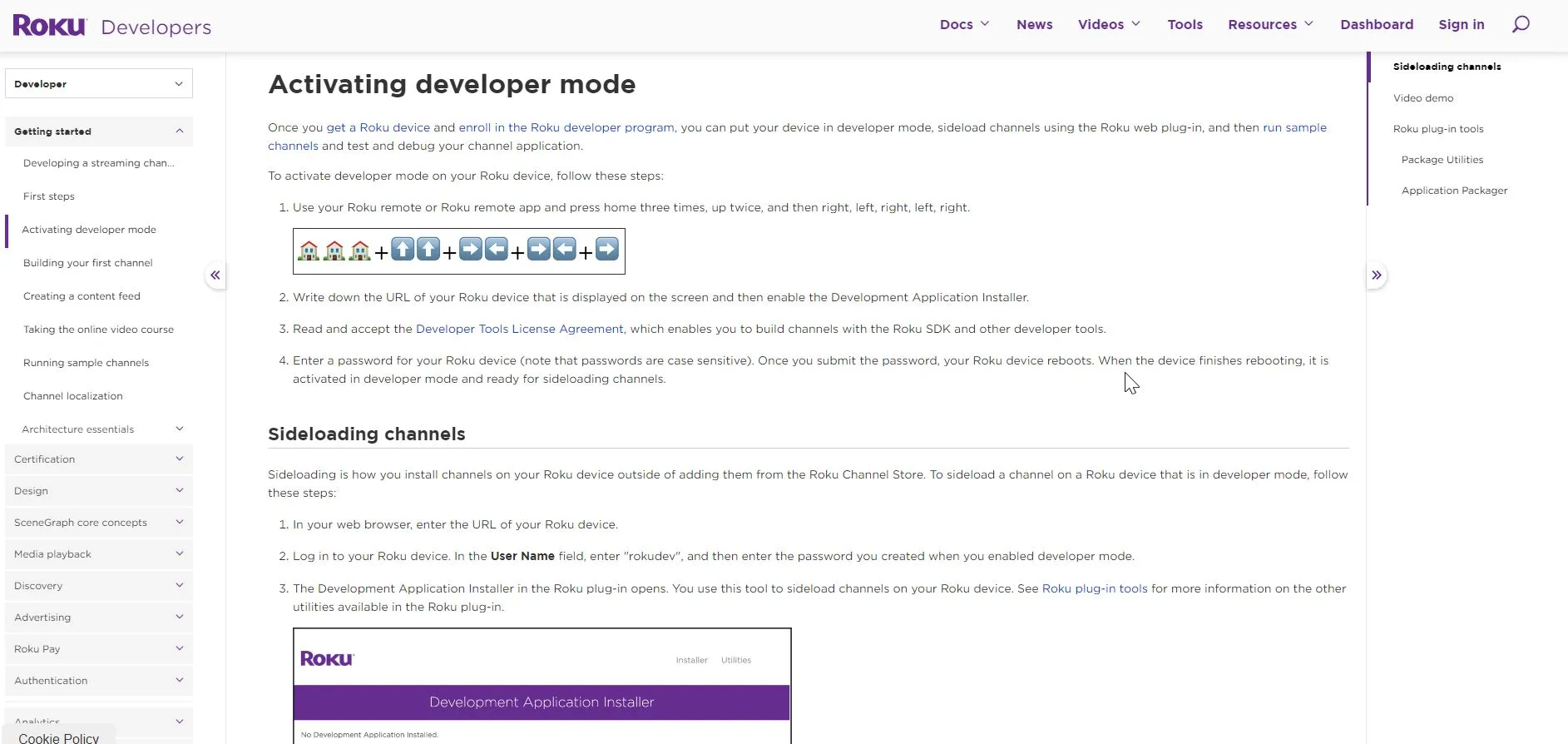Open the Videos menu
This screenshot has height=744, width=1568.
[x=1109, y=24]
